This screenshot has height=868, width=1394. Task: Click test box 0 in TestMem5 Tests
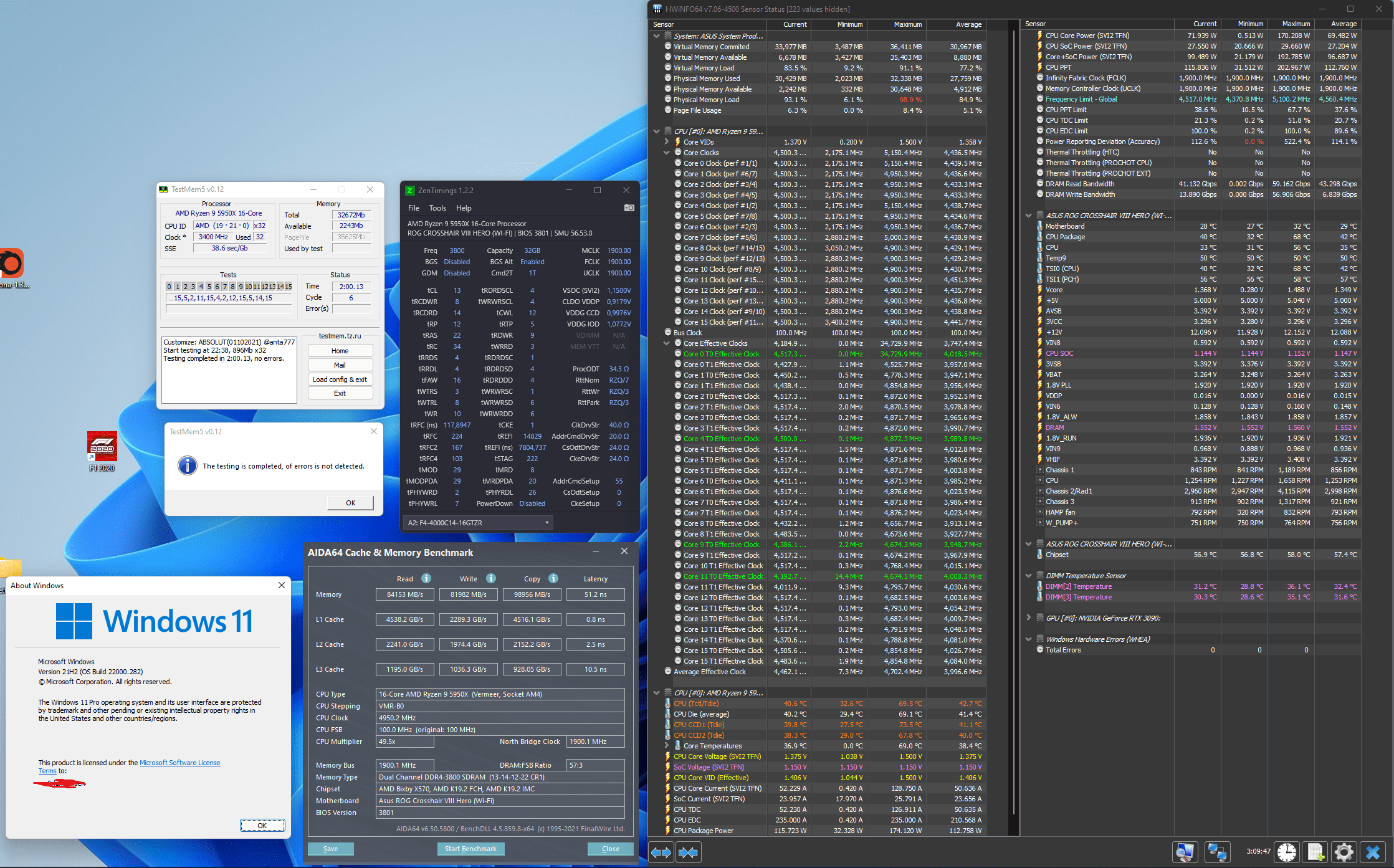click(169, 287)
